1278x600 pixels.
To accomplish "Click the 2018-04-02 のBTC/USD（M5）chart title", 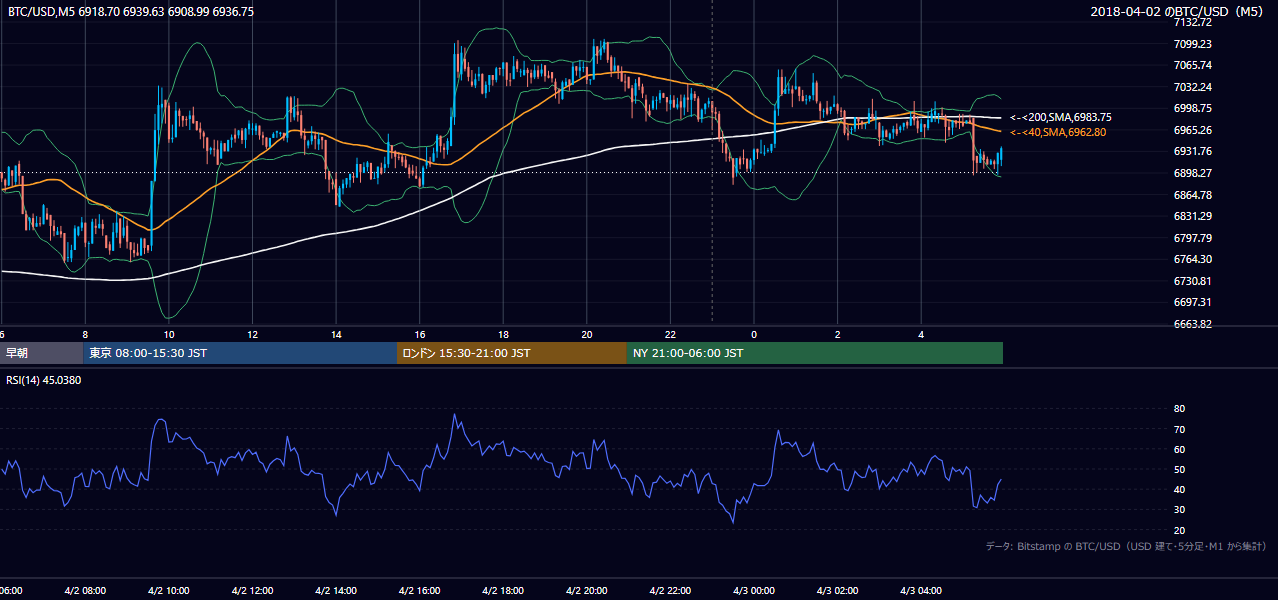I will click(x=1179, y=11).
